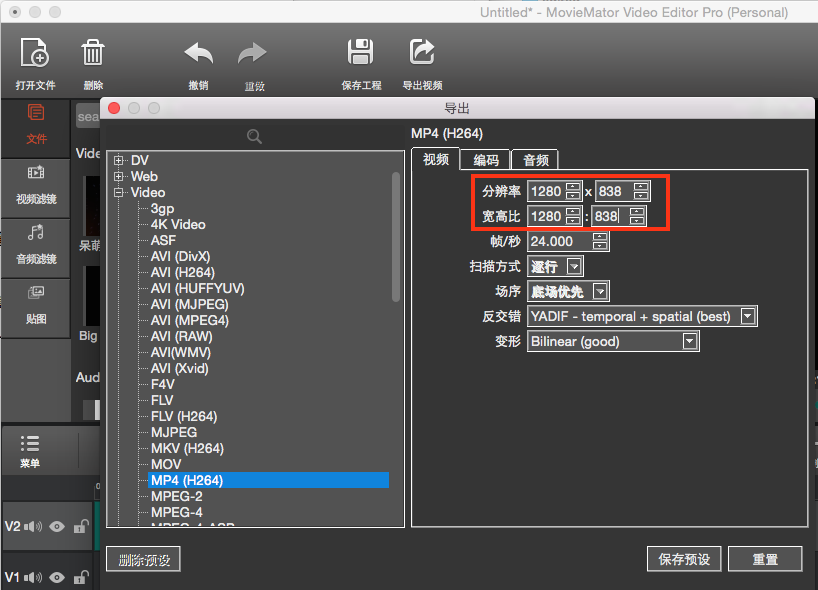Adjust resolution height 838 stepper arrows
This screenshot has height=590, width=818.
pyautogui.click(x=641, y=191)
